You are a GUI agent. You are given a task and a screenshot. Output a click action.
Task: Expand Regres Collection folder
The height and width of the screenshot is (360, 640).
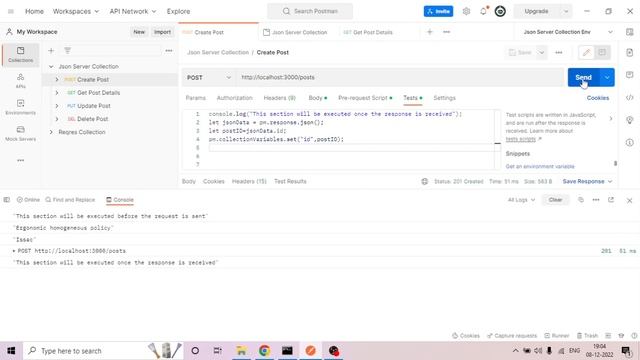(x=51, y=132)
